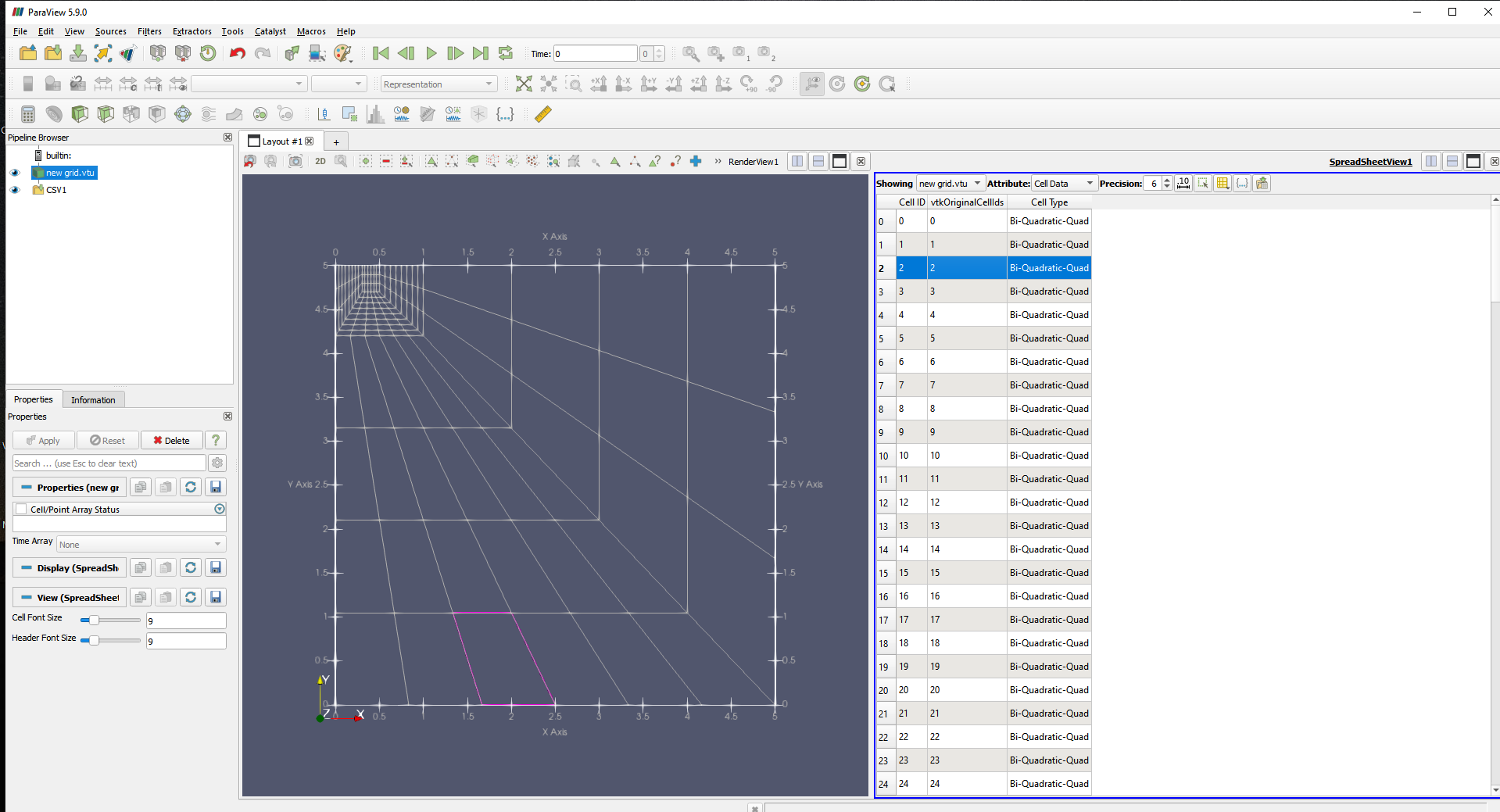This screenshot has height=812, width=1500.
Task: Jump to first frame
Action: tap(381, 53)
